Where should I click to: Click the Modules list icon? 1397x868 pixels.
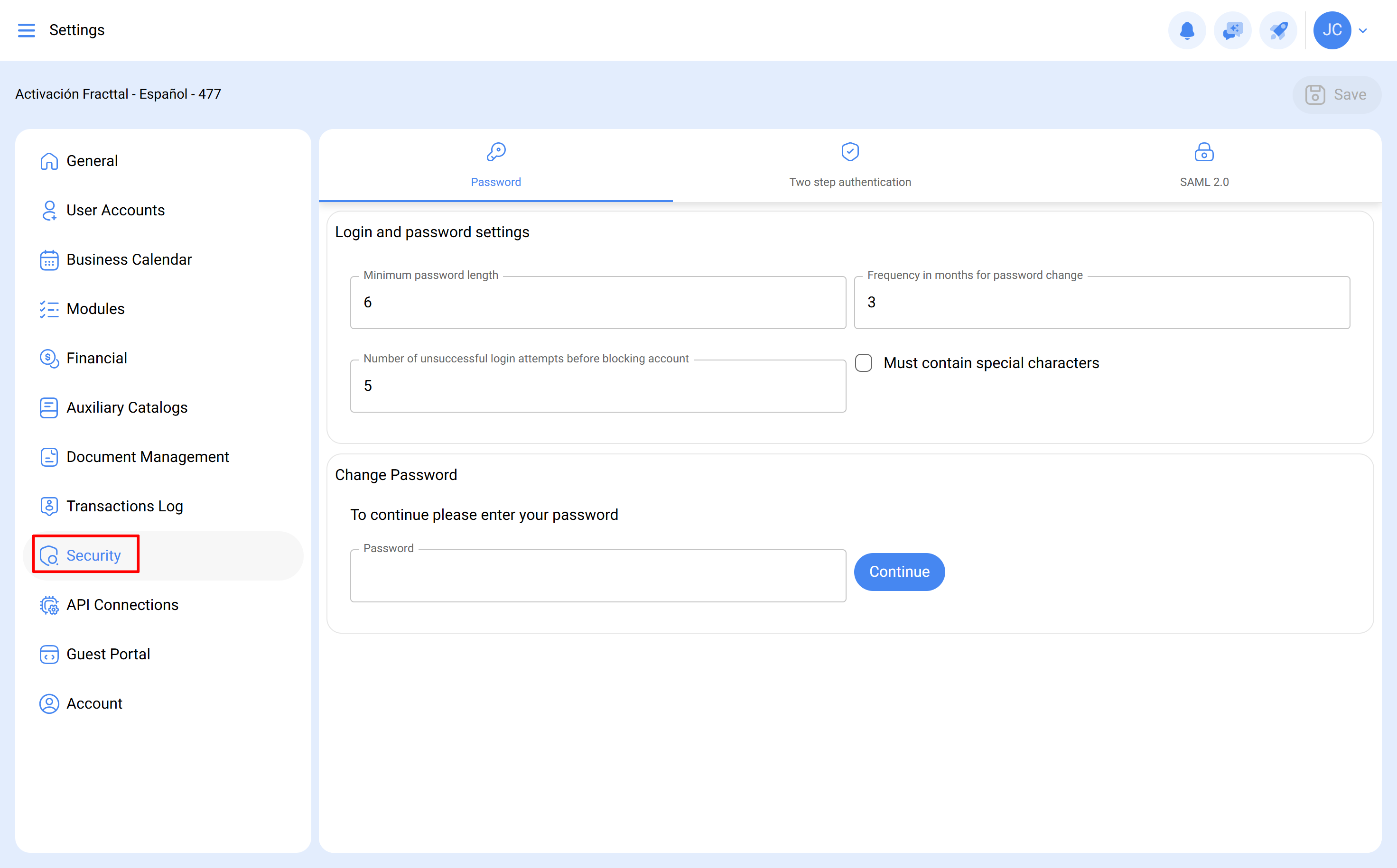(49, 309)
